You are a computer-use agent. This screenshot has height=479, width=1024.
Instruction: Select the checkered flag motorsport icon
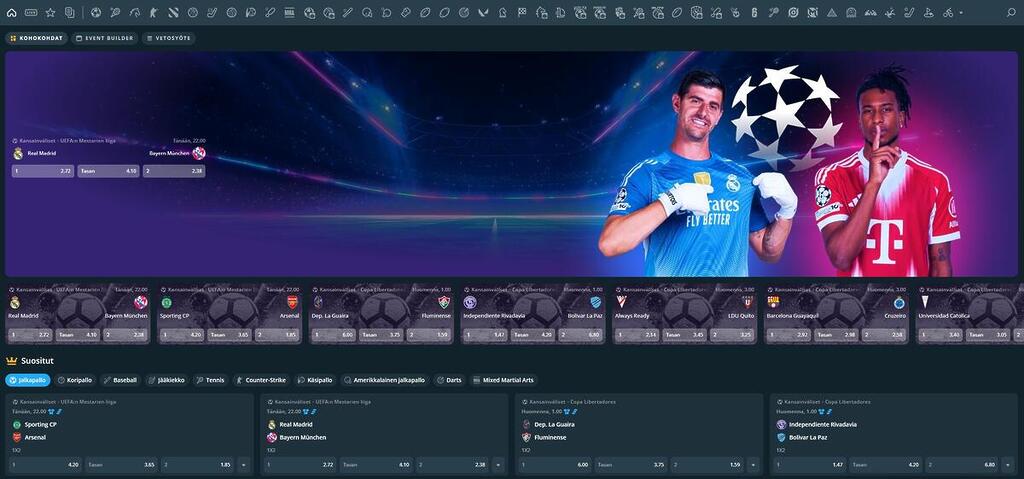[x=522, y=12]
